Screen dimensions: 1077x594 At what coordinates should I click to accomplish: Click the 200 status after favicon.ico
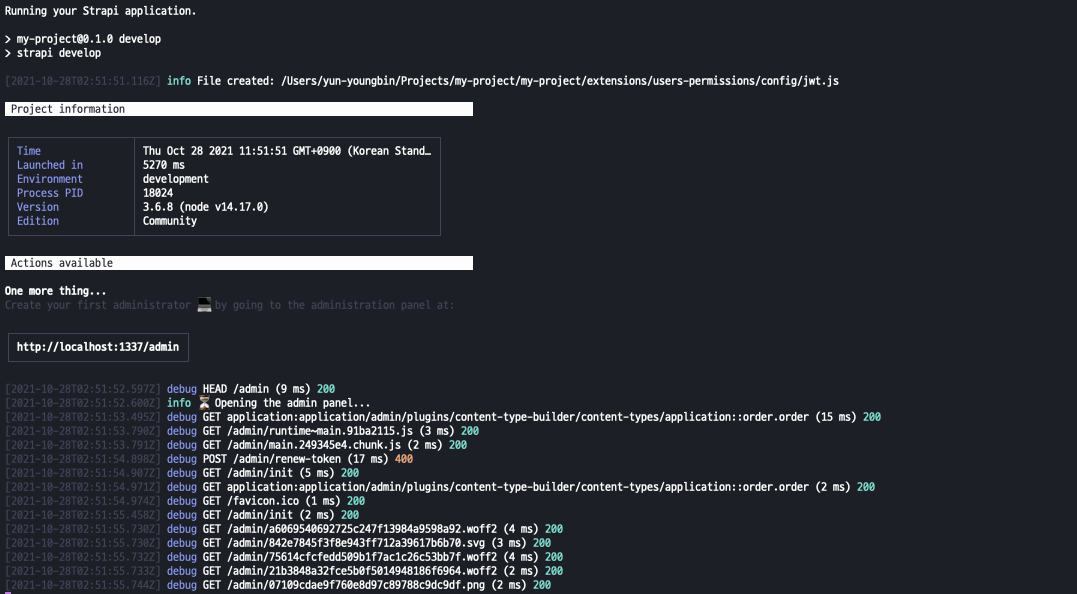[356, 501]
